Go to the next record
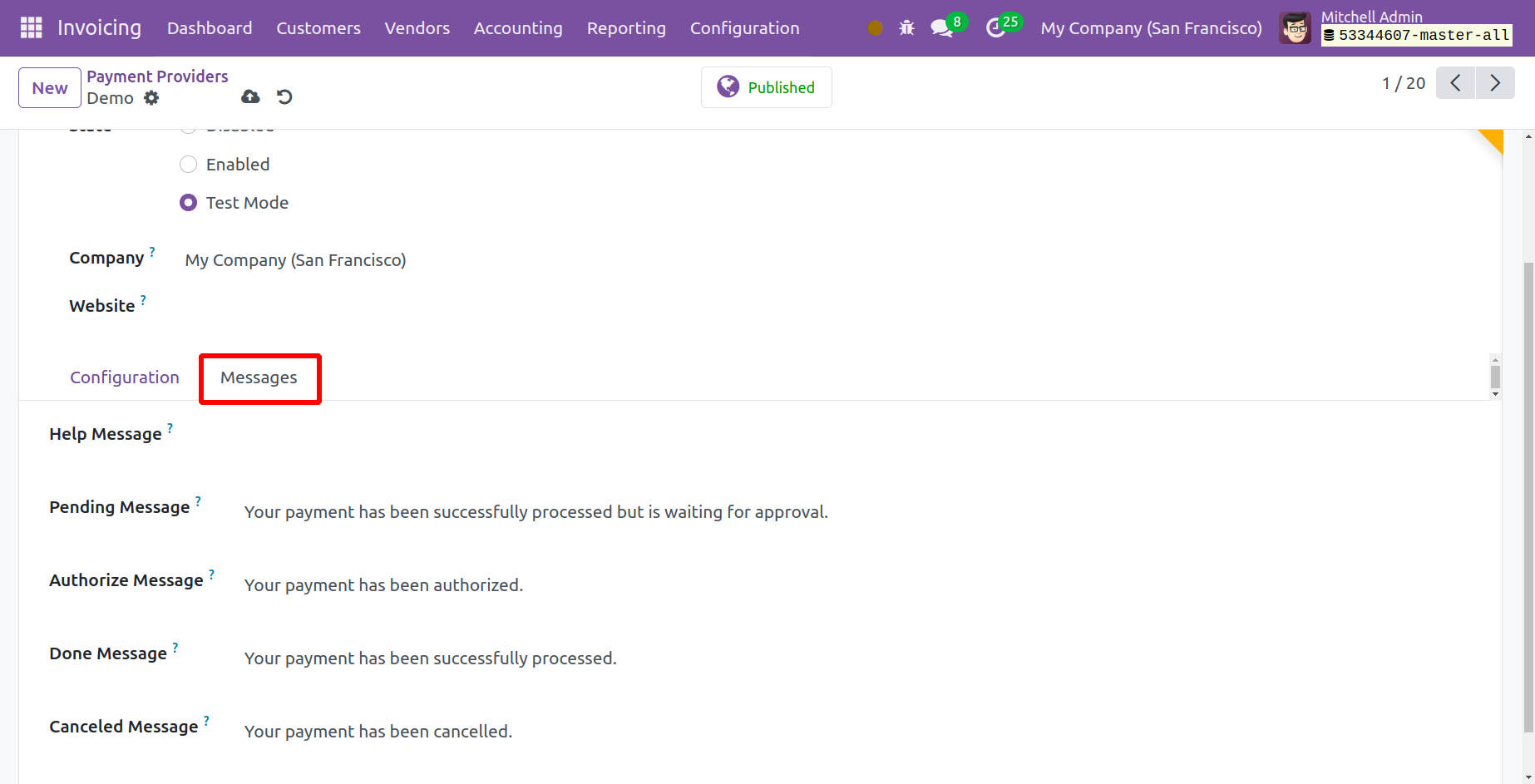 pos(1494,83)
